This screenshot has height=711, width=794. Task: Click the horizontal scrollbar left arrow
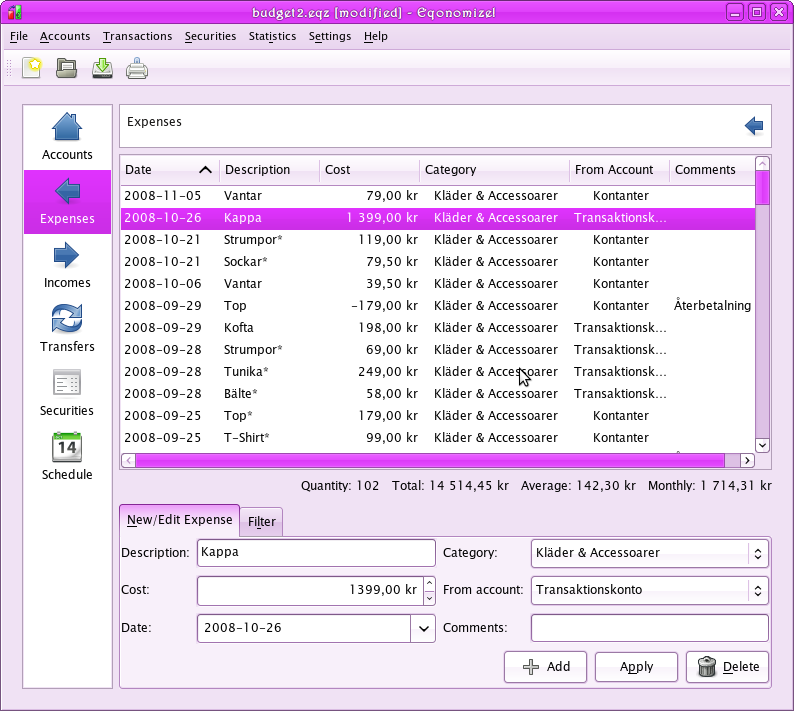(x=129, y=460)
